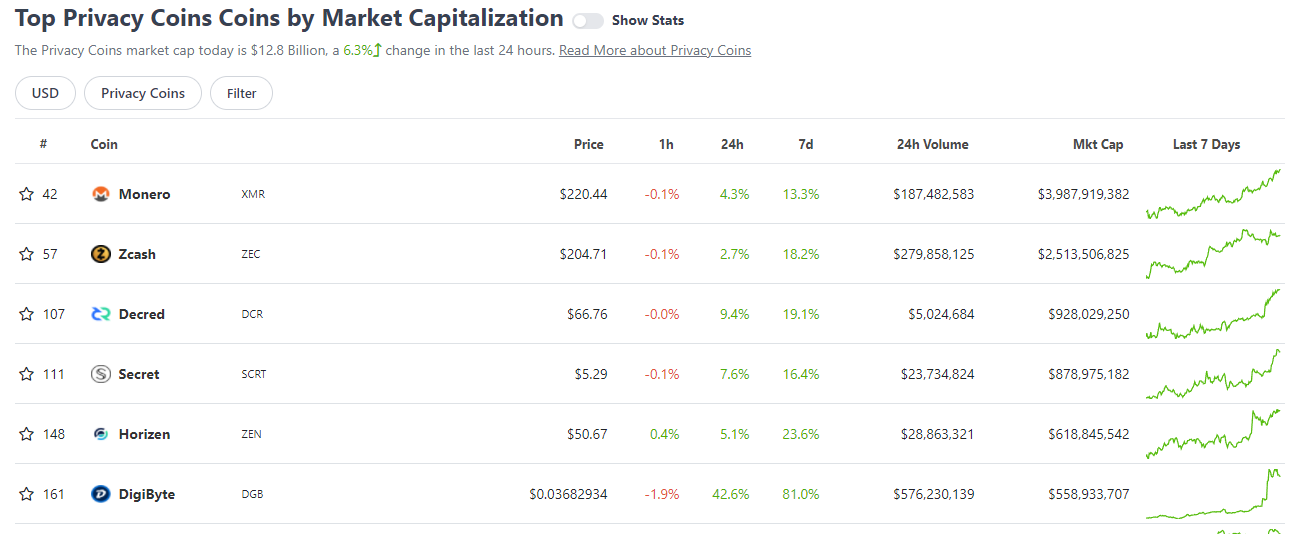Click the Decred coin logo icon
Image resolution: width=1309 pixels, height=534 pixels.
[100, 314]
